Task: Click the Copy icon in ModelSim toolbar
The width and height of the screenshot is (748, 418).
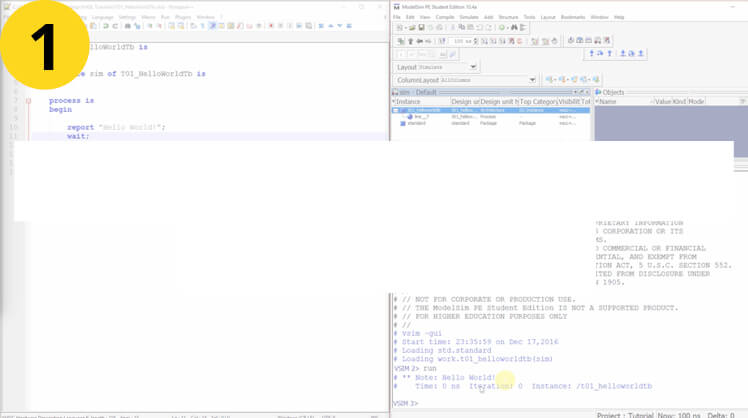Action: tap(462, 27)
